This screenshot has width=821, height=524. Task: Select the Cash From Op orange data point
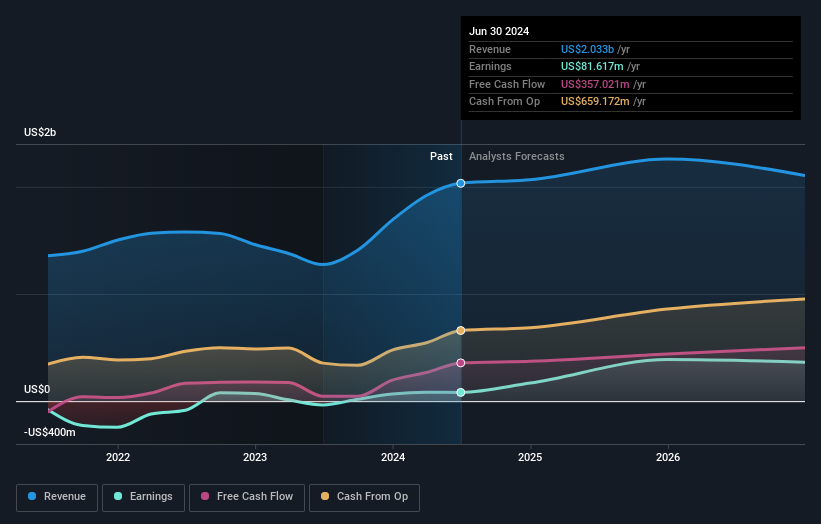pyautogui.click(x=461, y=330)
